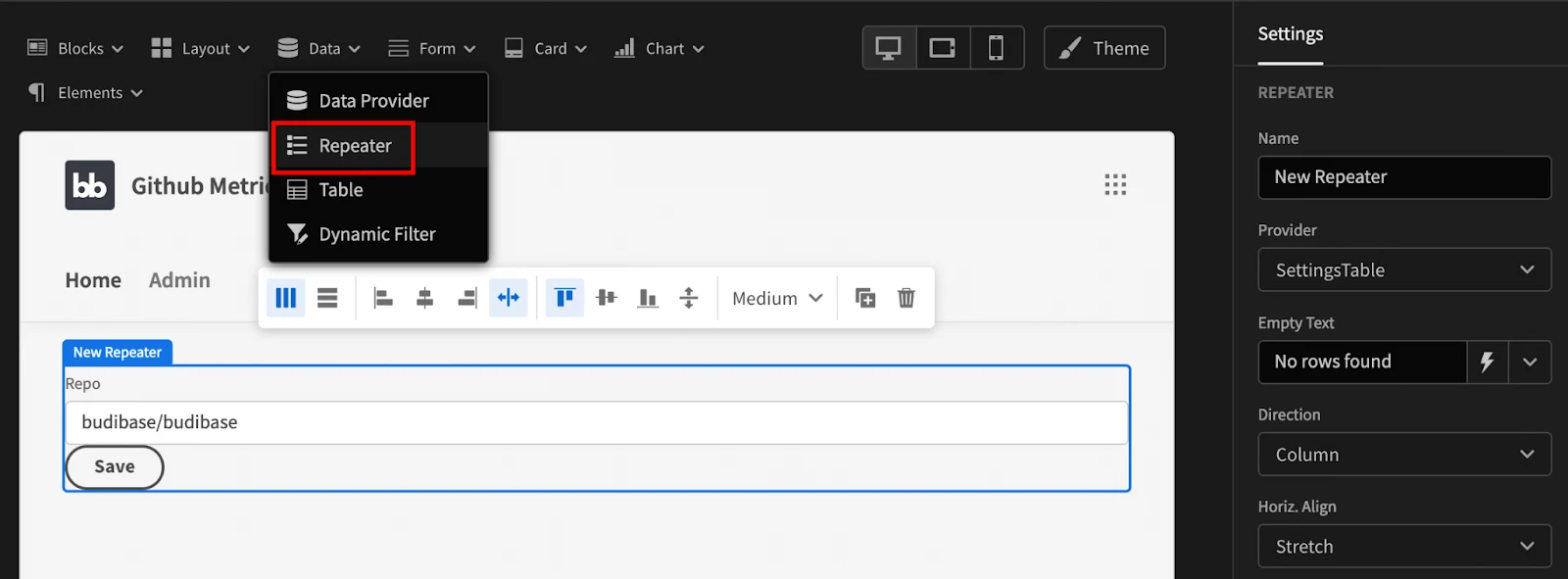1568x579 pixels.
Task: Open the Chart menu
Action: [660, 48]
